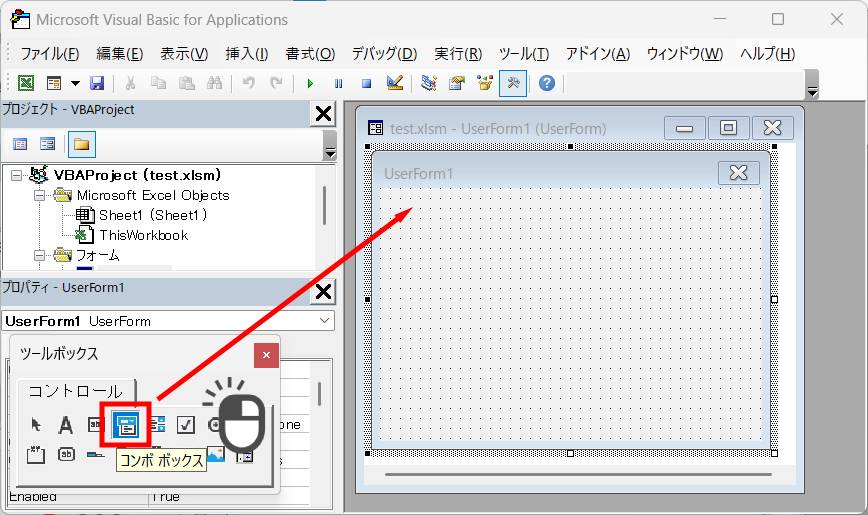Viewport: 868px width, 515px height.
Task: Close the プロジェクト - VBAProject panel
Action: click(x=323, y=114)
